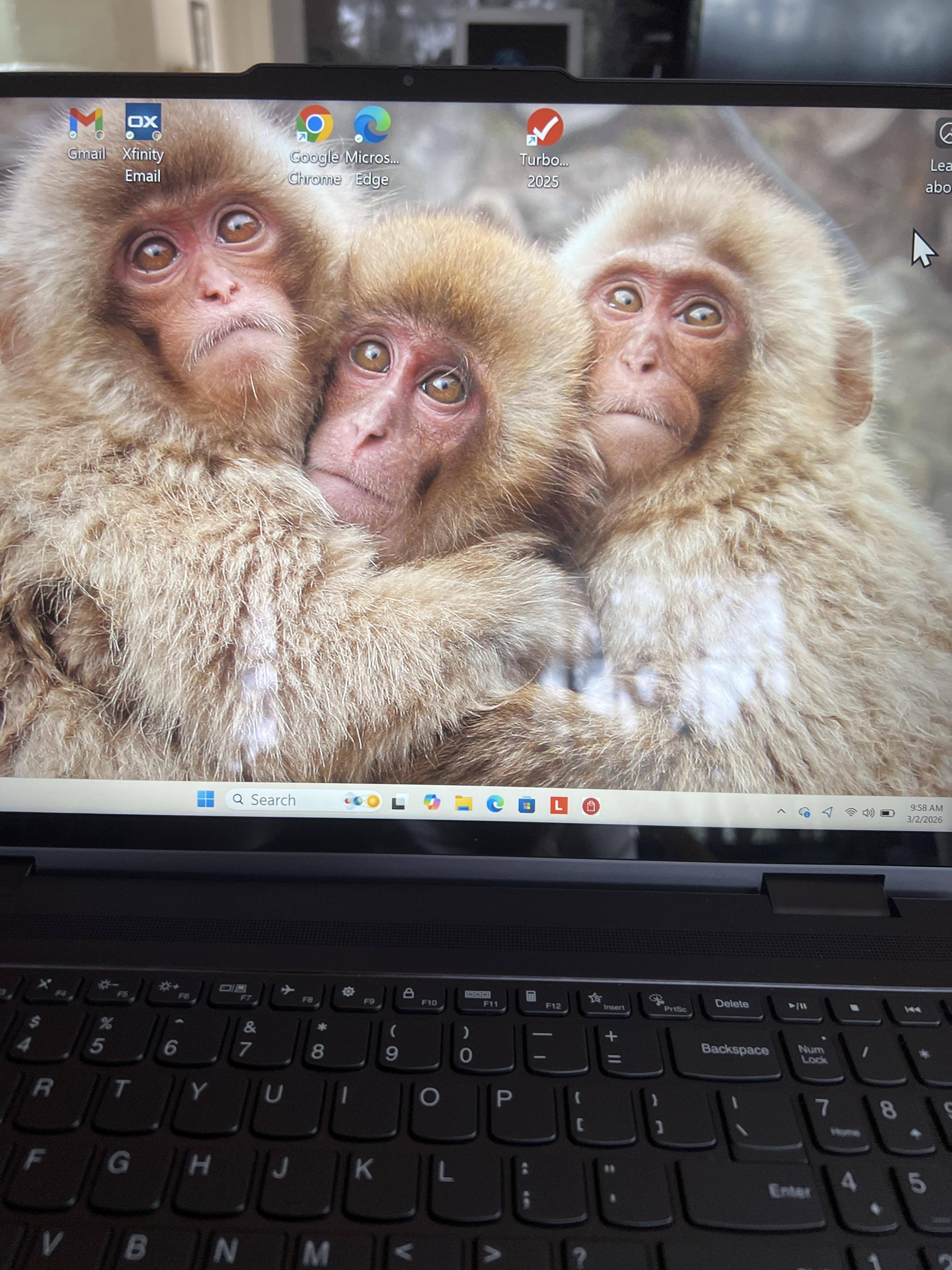Expand the hidden system tray icons chevron

pos(781,811)
